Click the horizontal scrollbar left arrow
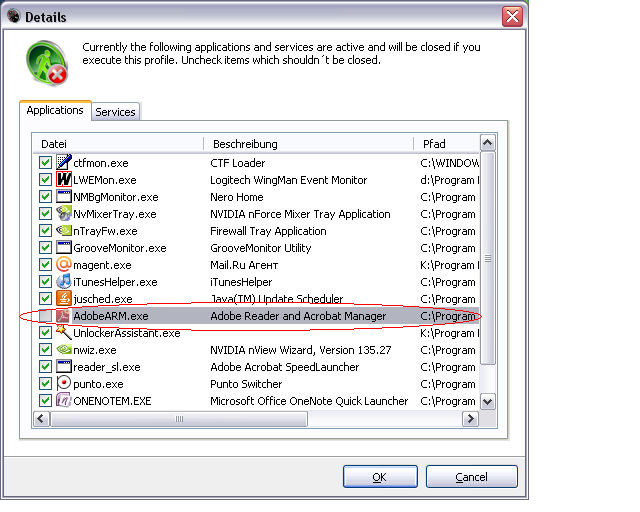Screen dimensions: 640x512 click(41, 419)
